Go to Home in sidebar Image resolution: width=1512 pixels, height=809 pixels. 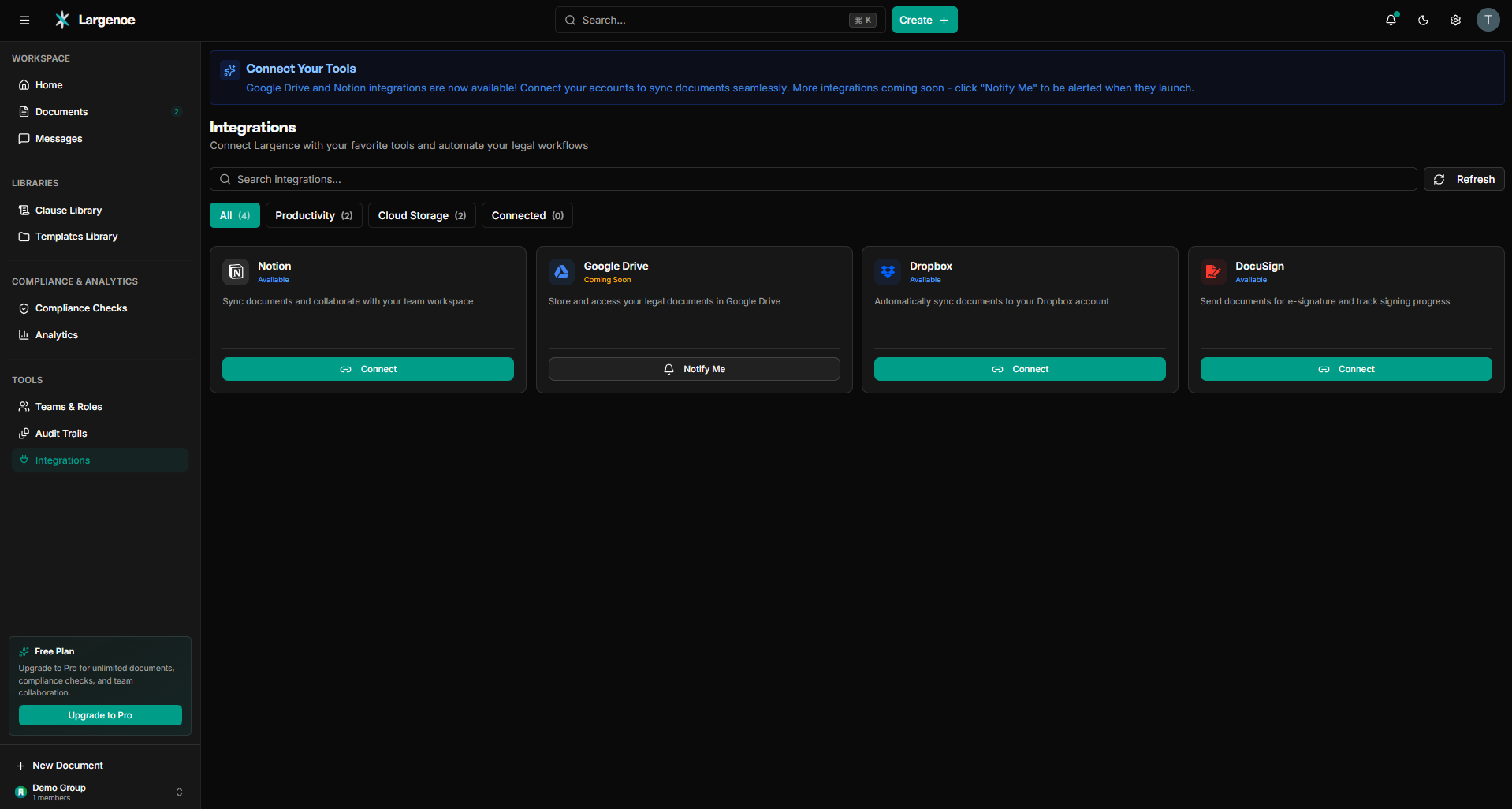coord(100,85)
